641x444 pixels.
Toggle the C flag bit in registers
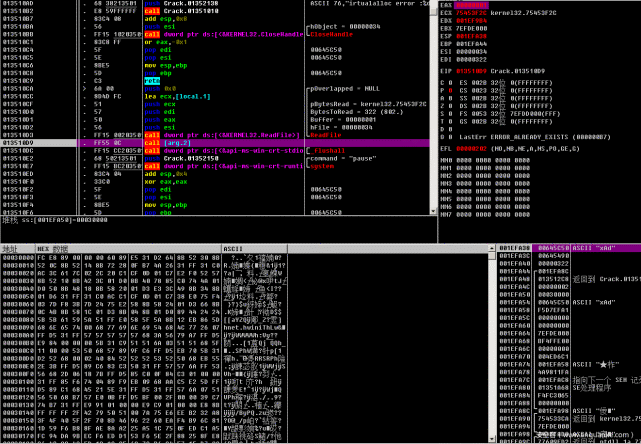(x=450, y=83)
